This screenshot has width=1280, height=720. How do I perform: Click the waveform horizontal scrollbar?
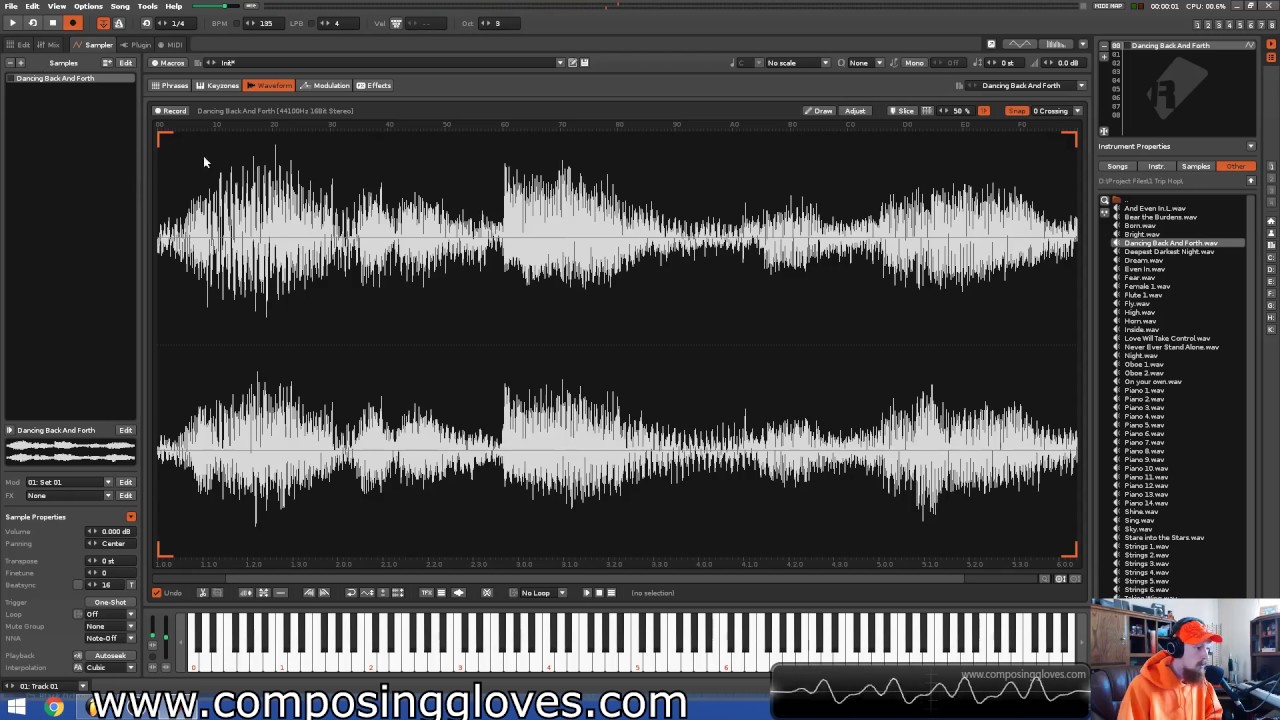tap(595, 578)
